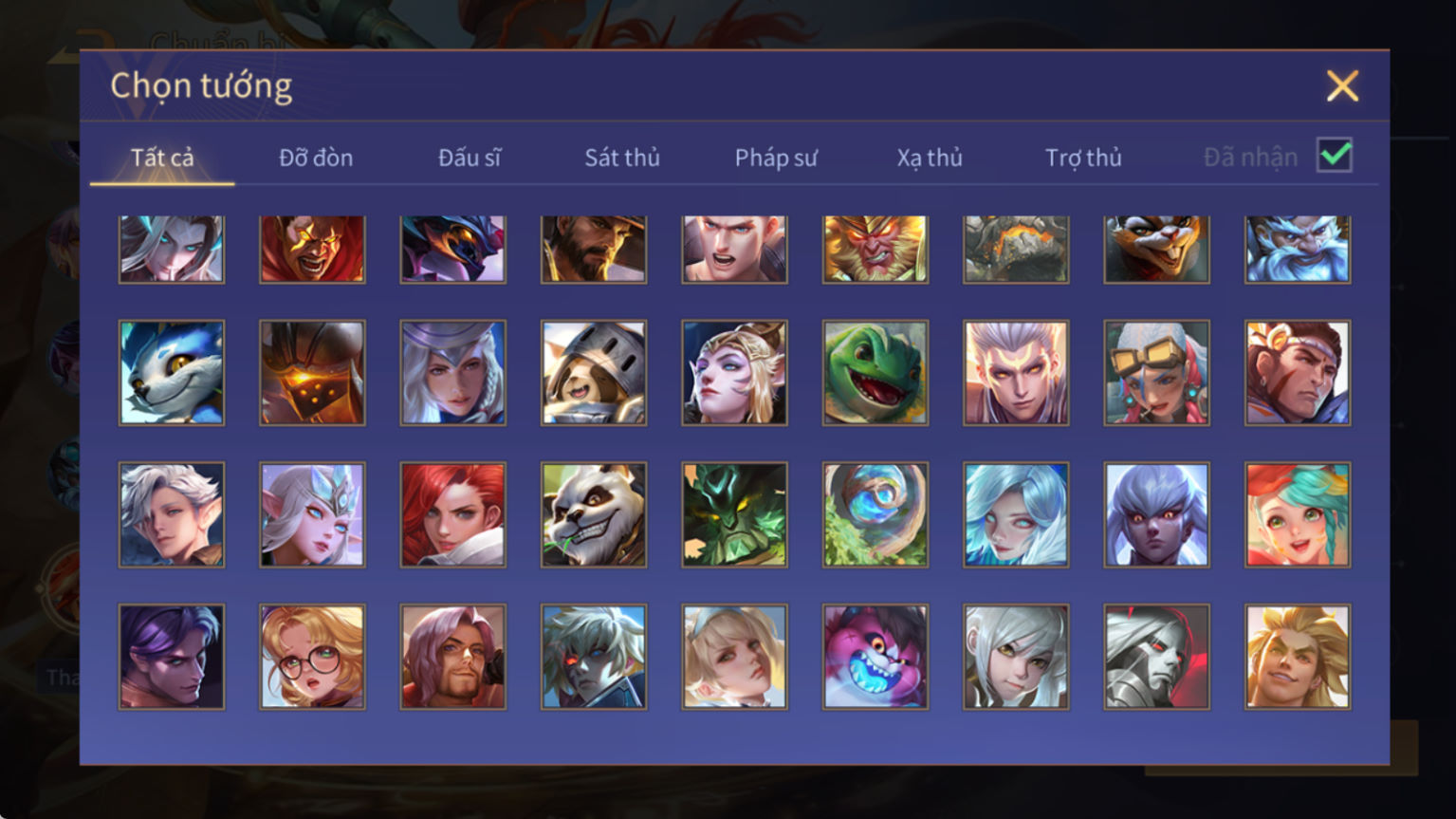This screenshot has height=819, width=1456.
Task: Toggle the Đã nhận checkbox
Action: [x=1335, y=156]
